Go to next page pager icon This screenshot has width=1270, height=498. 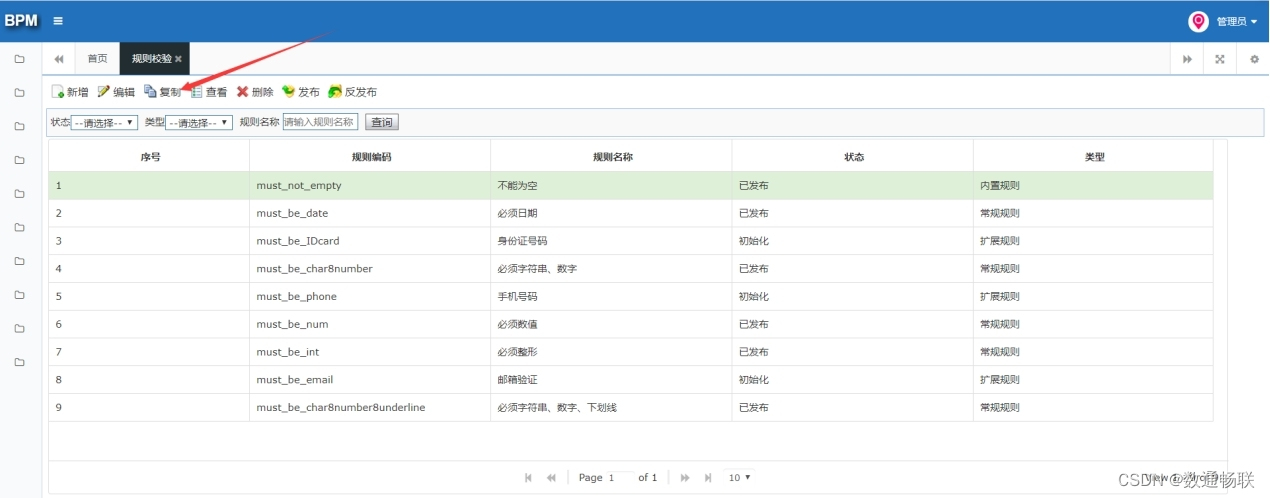[685, 478]
